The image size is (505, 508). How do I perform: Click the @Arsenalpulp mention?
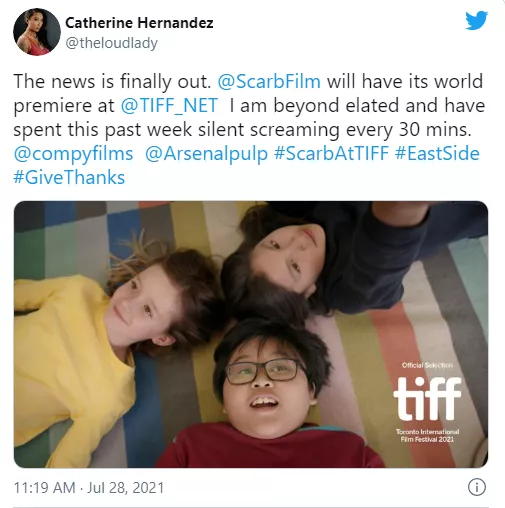pos(206,154)
